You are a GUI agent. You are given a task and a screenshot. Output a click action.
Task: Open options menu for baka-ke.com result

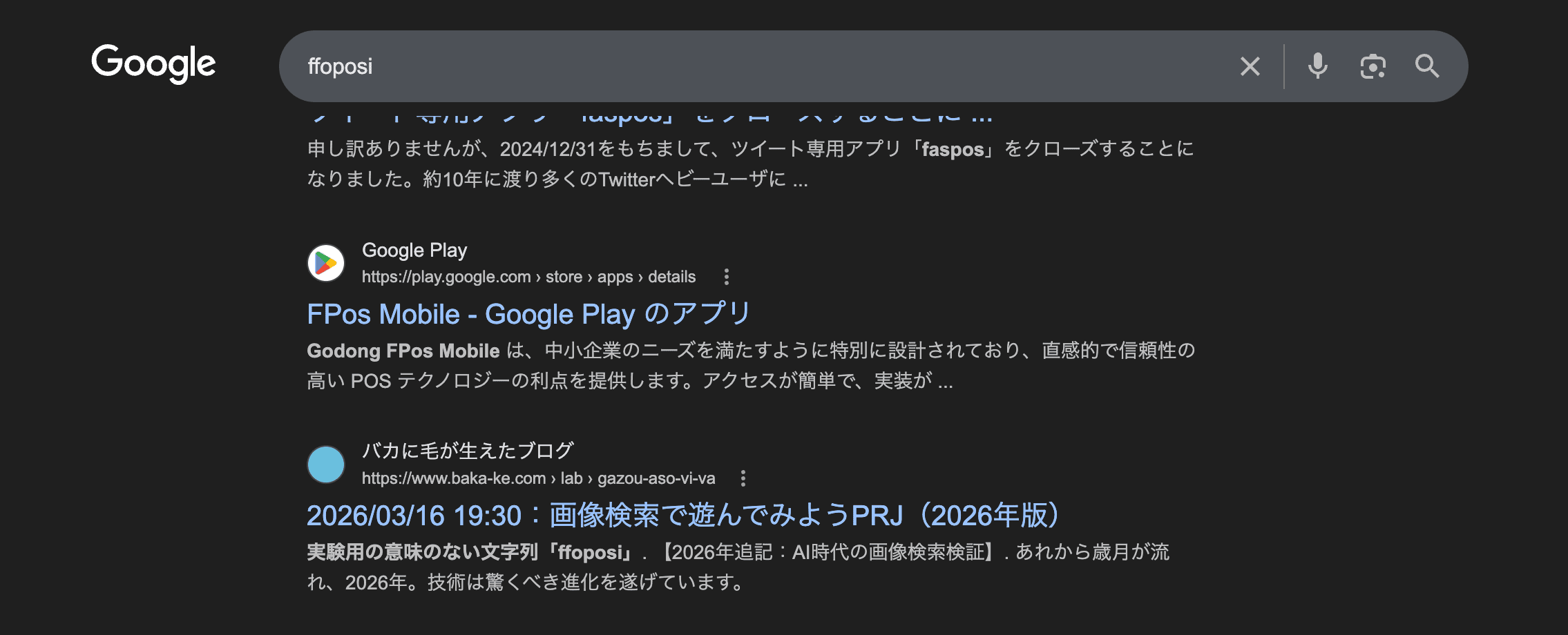(743, 478)
